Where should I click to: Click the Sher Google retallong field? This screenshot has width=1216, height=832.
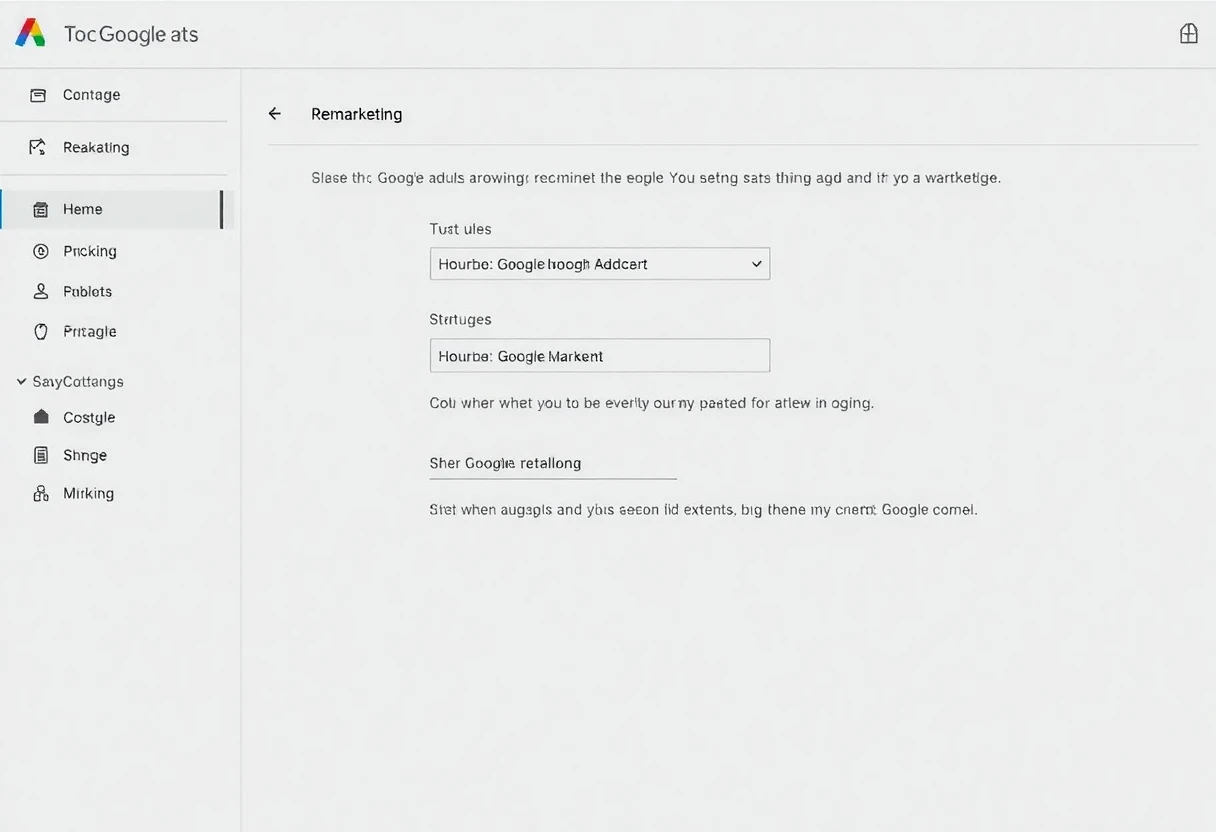pyautogui.click(x=553, y=464)
